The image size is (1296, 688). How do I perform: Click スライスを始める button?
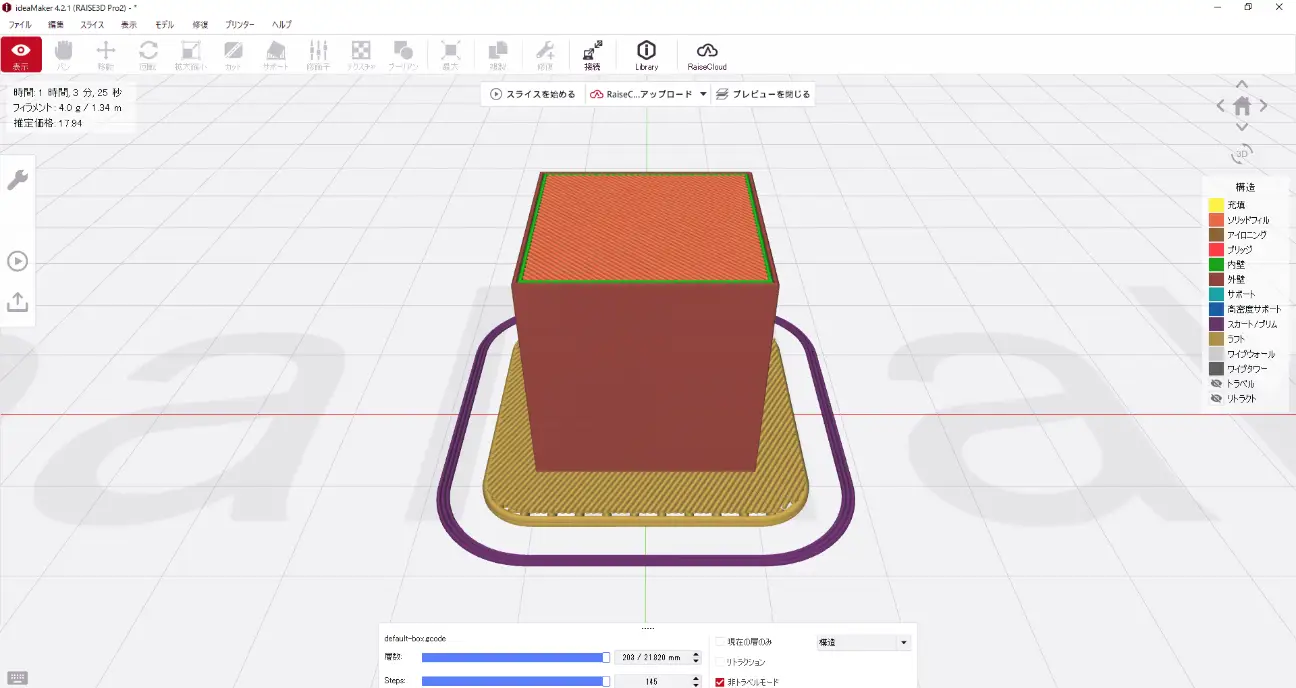point(533,94)
